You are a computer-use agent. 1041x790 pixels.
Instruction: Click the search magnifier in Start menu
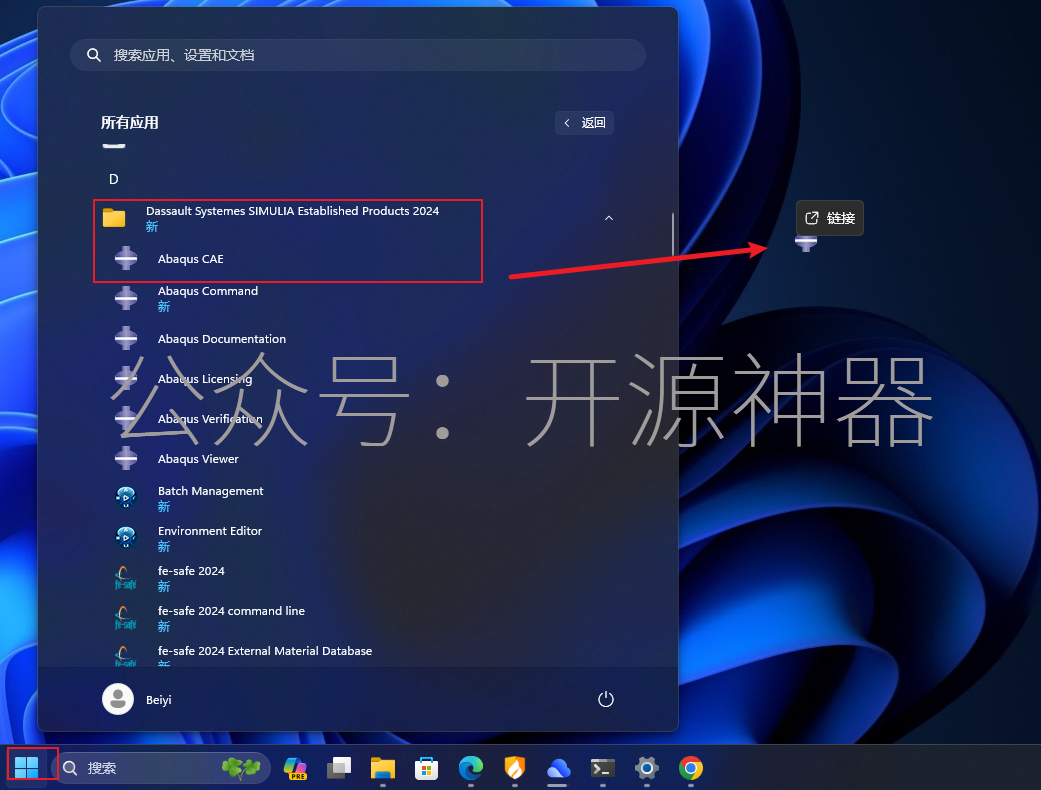pos(94,55)
